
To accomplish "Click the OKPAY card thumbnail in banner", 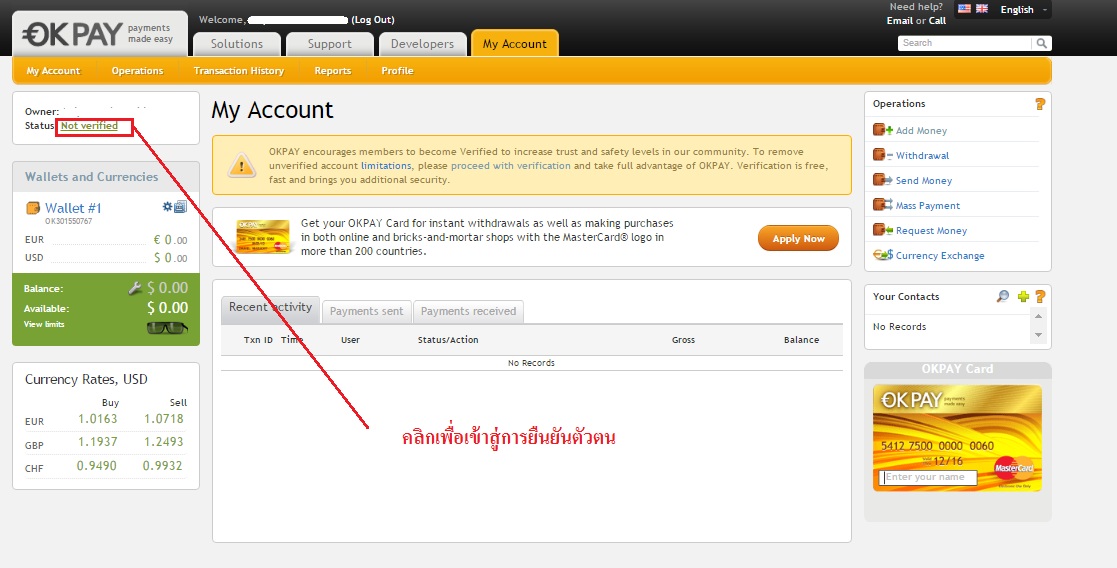I will pyautogui.click(x=263, y=237).
